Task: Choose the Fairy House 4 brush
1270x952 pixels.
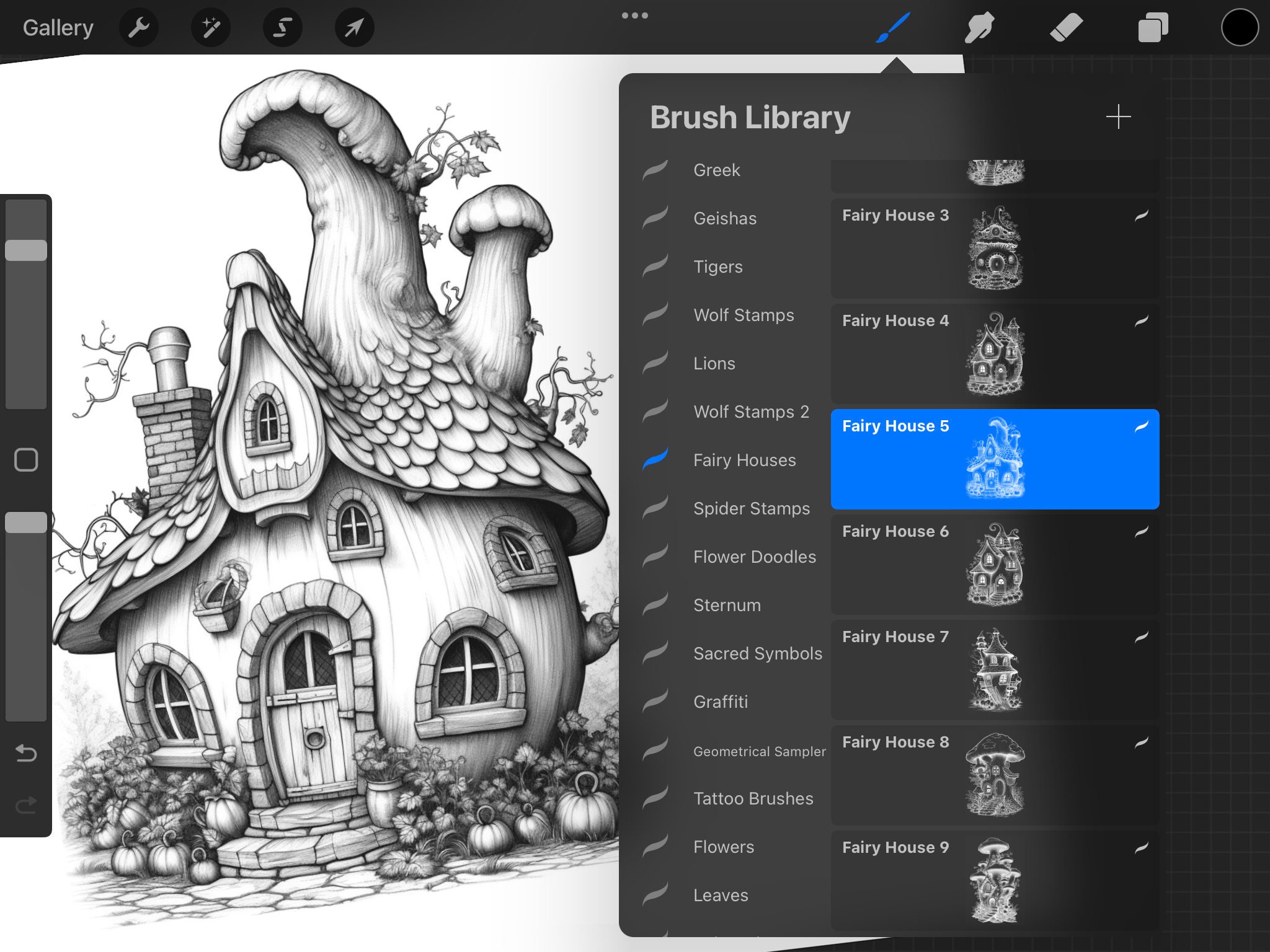Action: (x=995, y=354)
